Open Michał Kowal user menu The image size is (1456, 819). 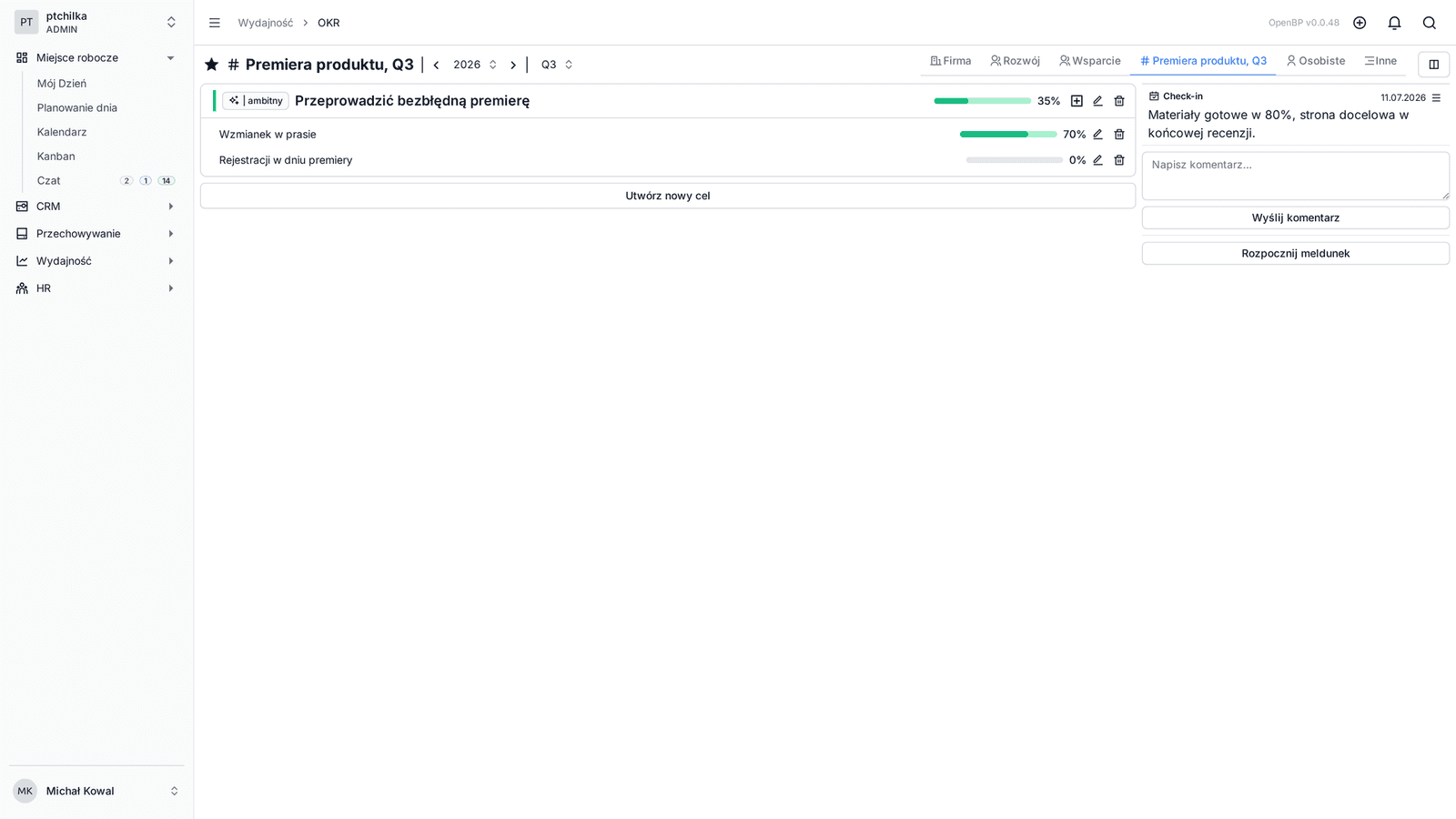(x=96, y=791)
